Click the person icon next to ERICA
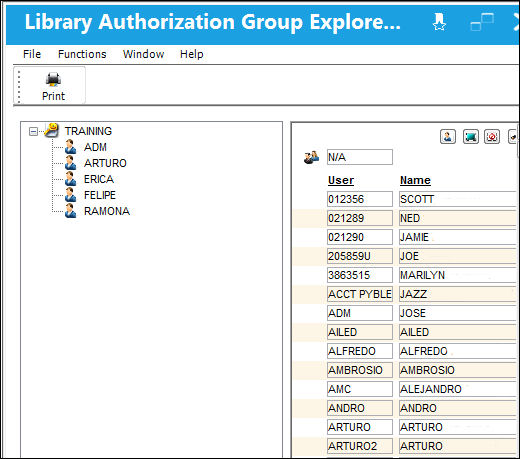The width and height of the screenshot is (520, 459). coord(70,179)
